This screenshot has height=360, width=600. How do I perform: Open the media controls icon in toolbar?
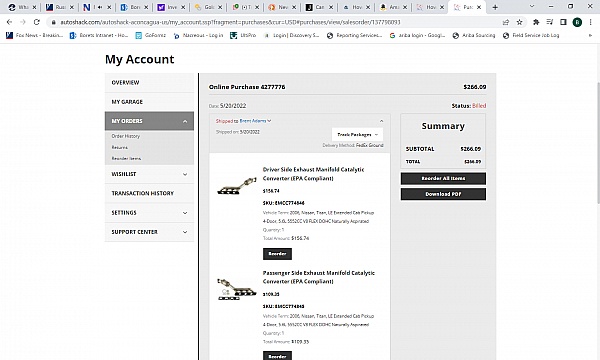pyautogui.click(x=549, y=22)
